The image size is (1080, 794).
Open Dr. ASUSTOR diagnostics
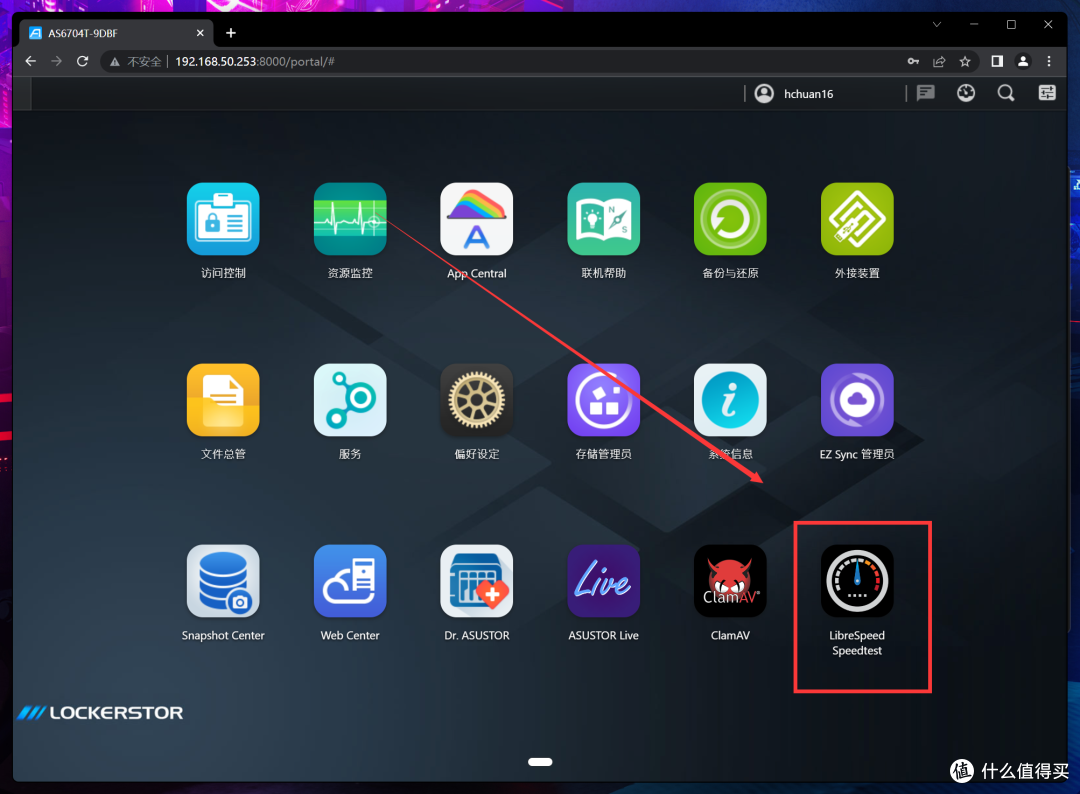point(477,581)
